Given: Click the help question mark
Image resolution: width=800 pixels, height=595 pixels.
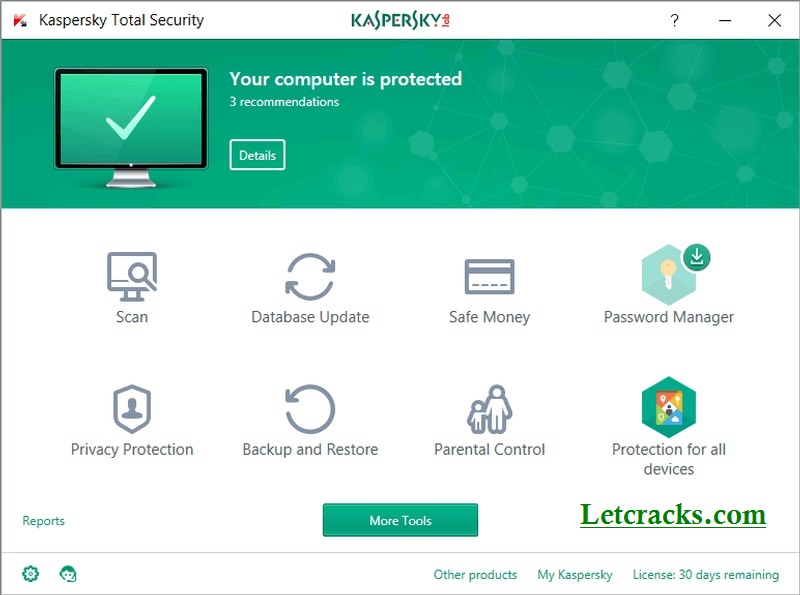Looking at the screenshot, I should (674, 20).
